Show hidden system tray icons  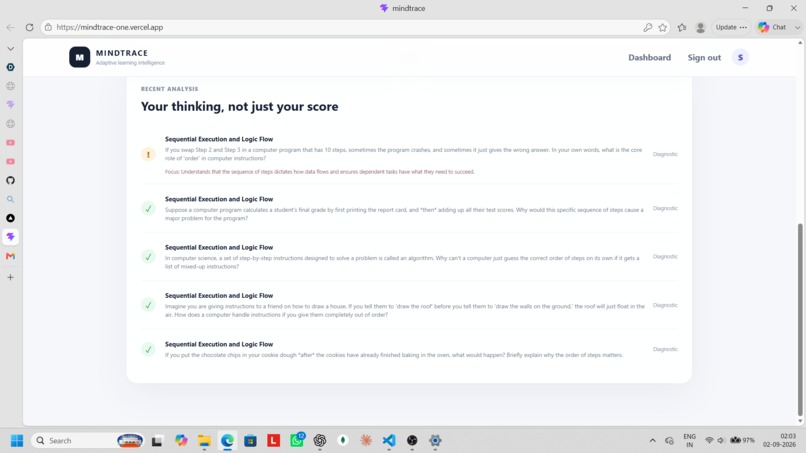652,441
